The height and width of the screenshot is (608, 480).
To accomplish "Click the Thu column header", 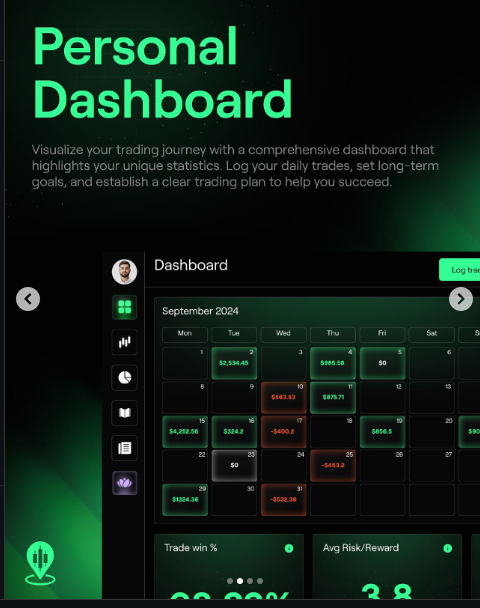I will point(333,335).
